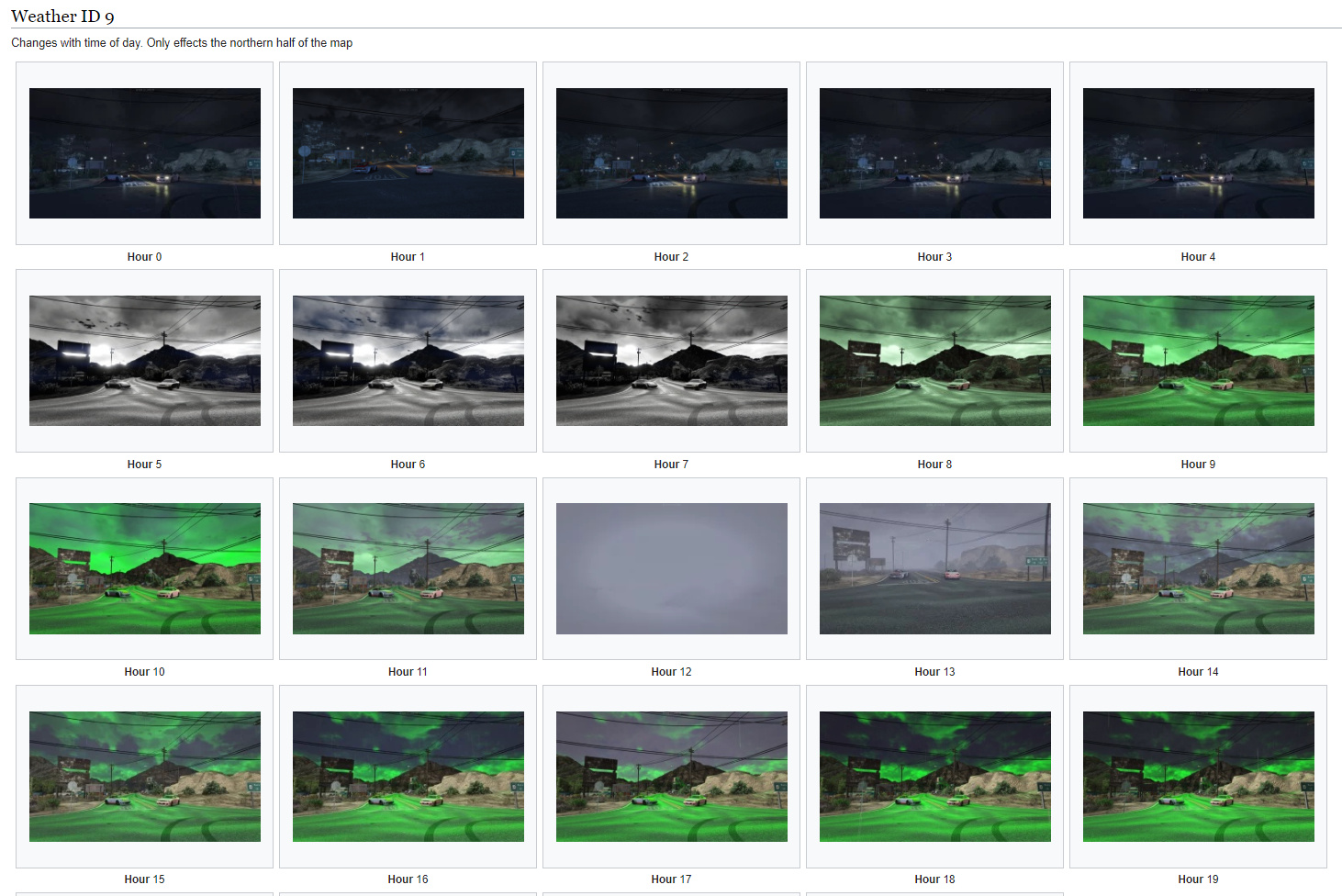The image size is (1342, 896).
Task: Open the Hour 3 weather thumbnail
Action: 935,153
